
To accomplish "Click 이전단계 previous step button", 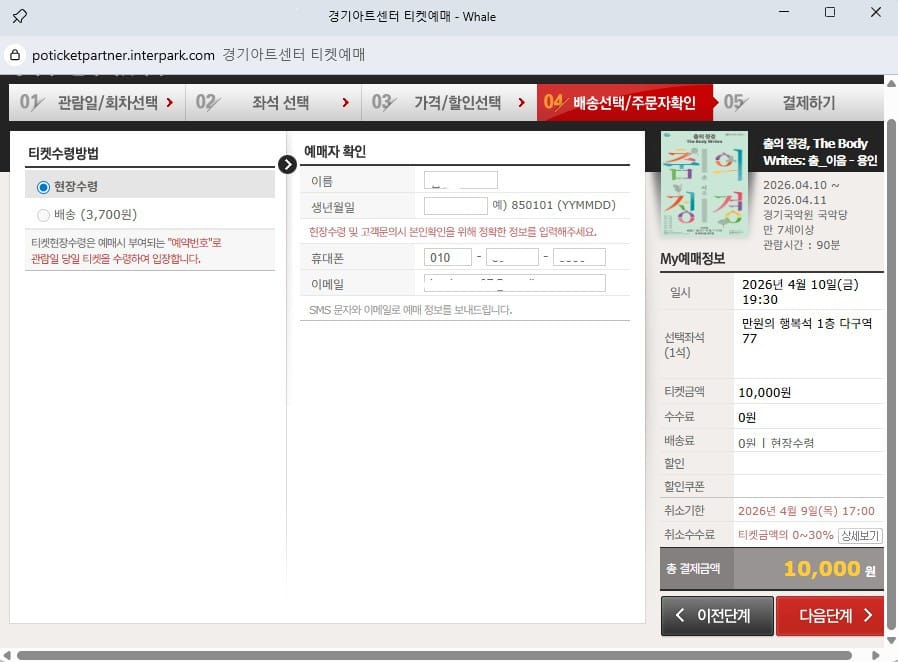I will pos(717,616).
